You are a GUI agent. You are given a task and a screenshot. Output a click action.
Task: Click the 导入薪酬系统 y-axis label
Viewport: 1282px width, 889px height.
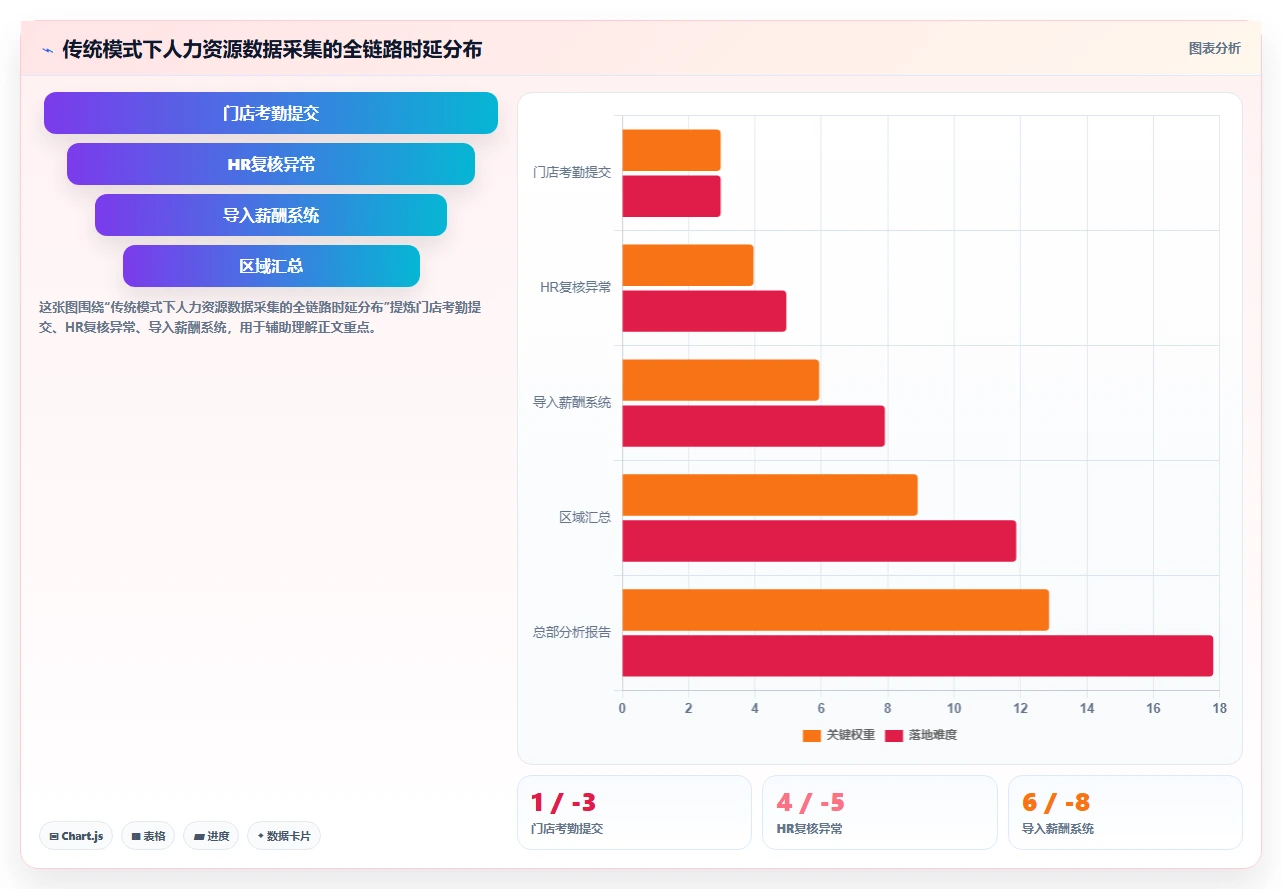coord(572,402)
